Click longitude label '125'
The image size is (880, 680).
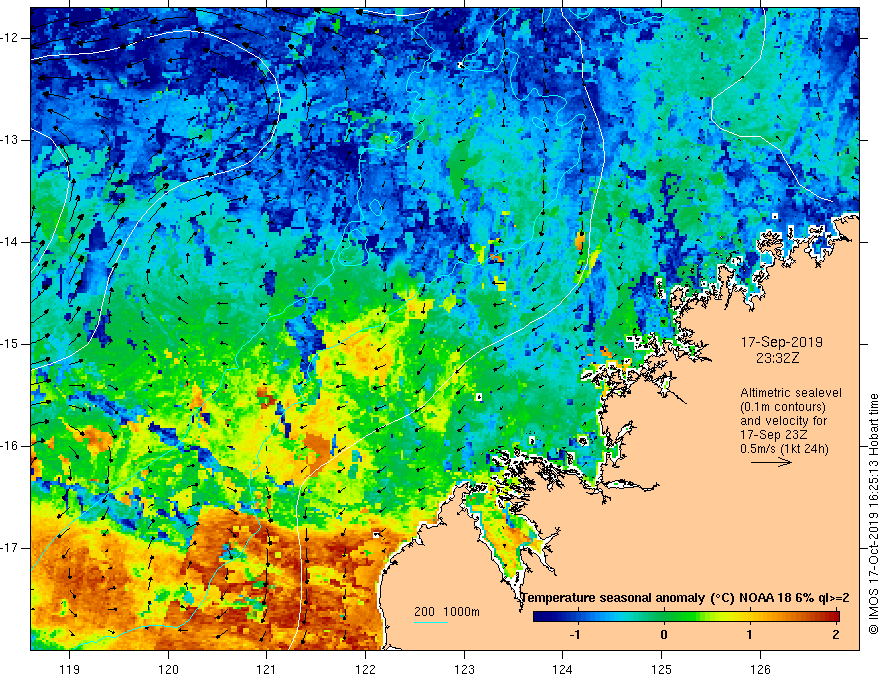pos(662,669)
